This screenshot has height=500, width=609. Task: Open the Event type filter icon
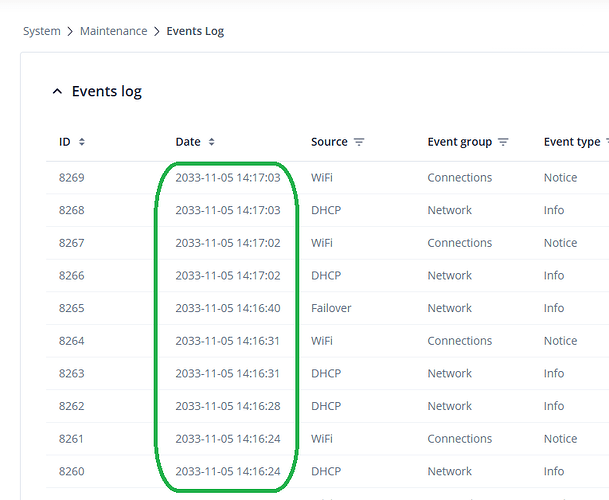(607, 142)
